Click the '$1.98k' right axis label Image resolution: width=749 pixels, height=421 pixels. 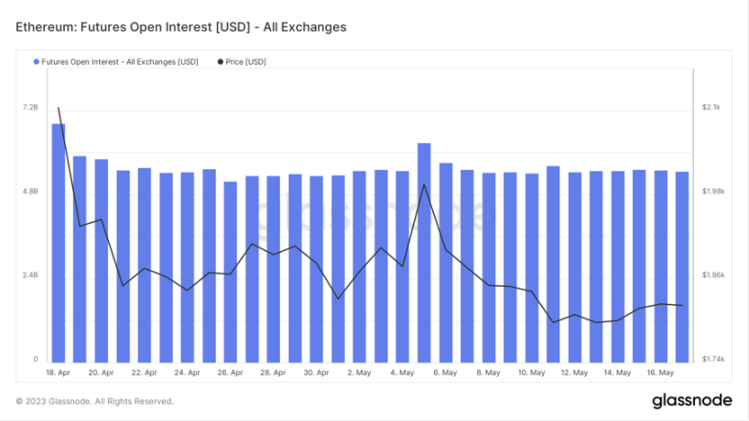coord(712,191)
